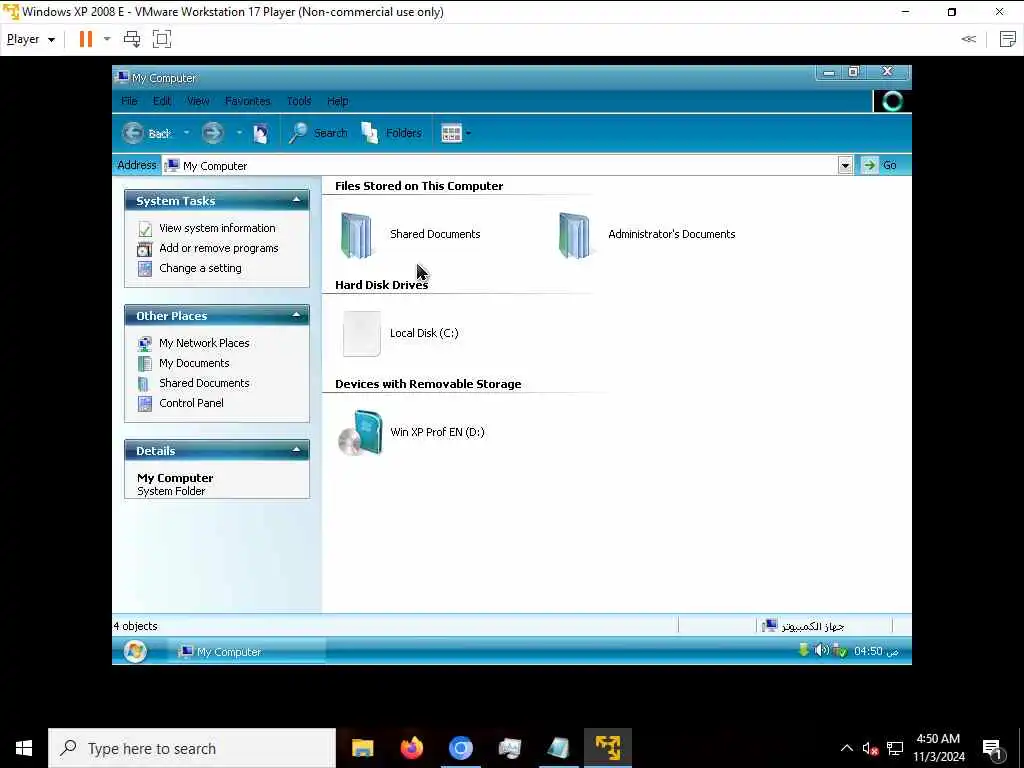This screenshot has width=1024, height=768.
Task: Click the Views toolbar icon
Action: coord(451,133)
